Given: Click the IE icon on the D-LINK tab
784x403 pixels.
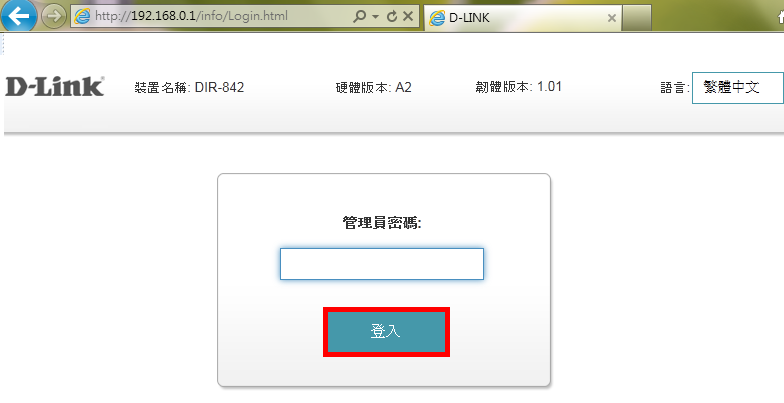Looking at the screenshot, I should click(x=437, y=18).
